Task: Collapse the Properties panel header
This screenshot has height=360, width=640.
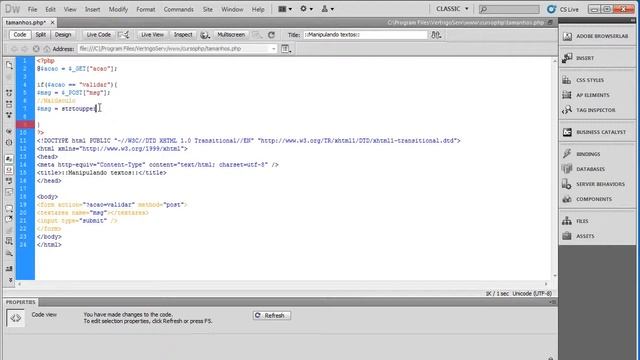Action: 20,302
